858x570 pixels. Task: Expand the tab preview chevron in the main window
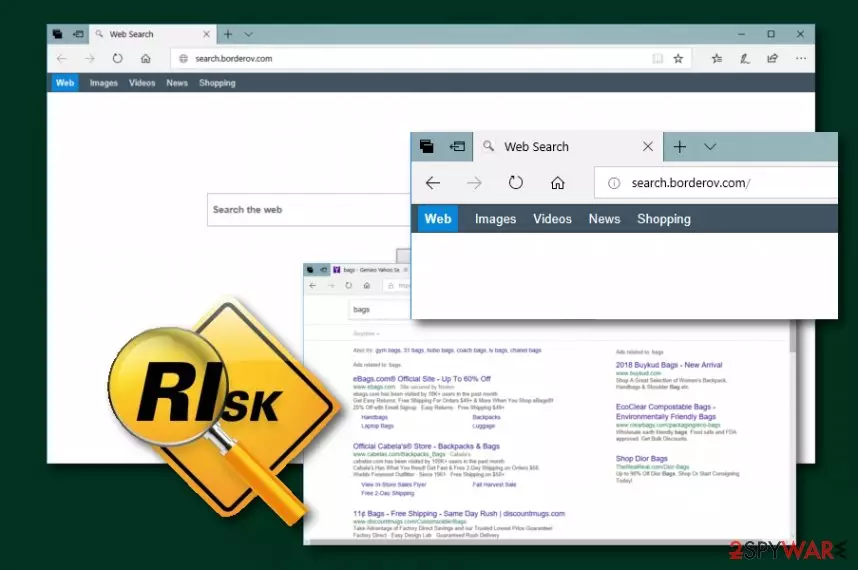[x=248, y=34]
